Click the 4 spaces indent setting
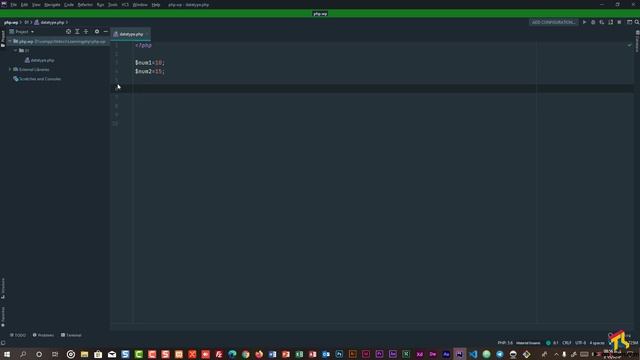This screenshot has width=640, height=360. point(597,343)
